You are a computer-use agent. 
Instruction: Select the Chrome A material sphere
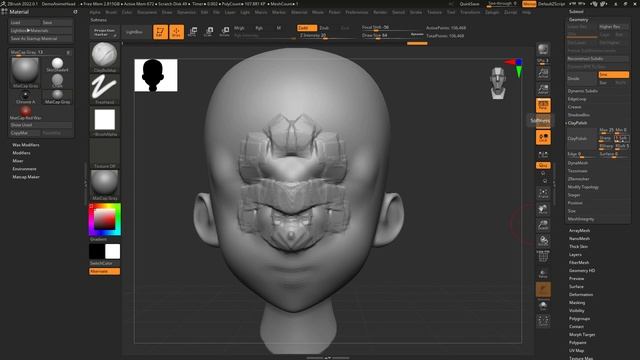tap(25, 97)
